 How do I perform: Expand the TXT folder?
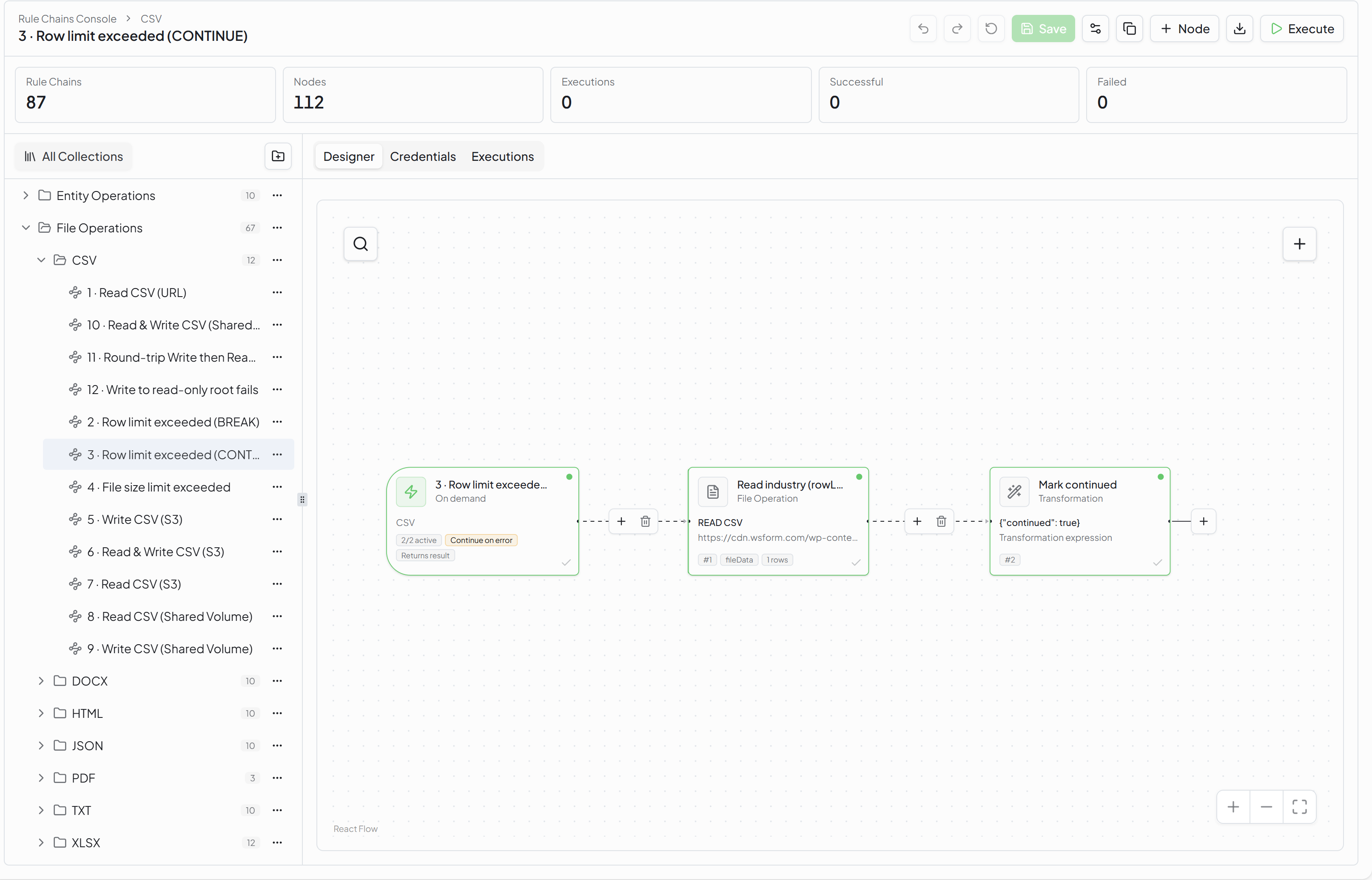click(x=41, y=810)
